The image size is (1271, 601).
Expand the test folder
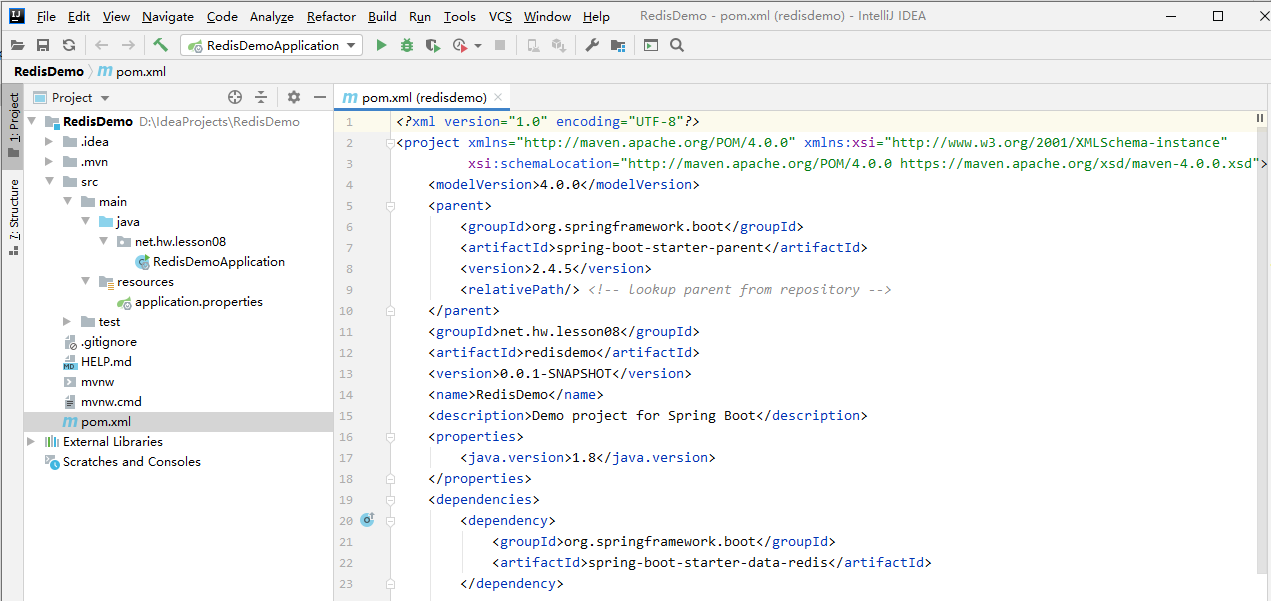point(68,321)
